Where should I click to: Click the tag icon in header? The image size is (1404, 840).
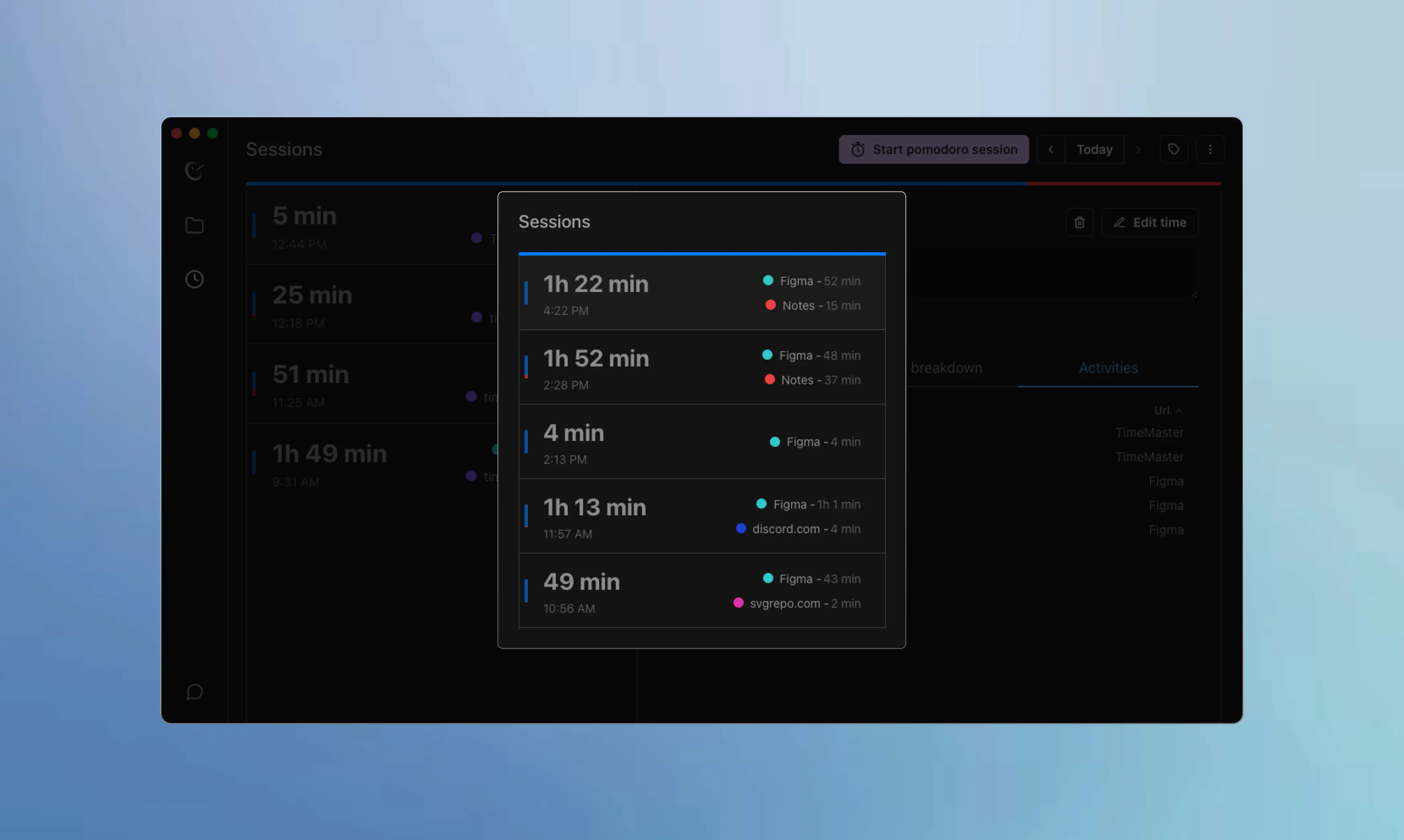pyautogui.click(x=1174, y=150)
